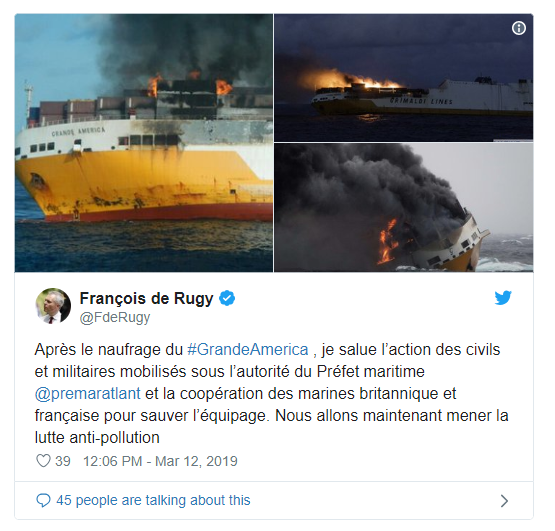Open the large Grande America burning ship photo

(x=144, y=143)
